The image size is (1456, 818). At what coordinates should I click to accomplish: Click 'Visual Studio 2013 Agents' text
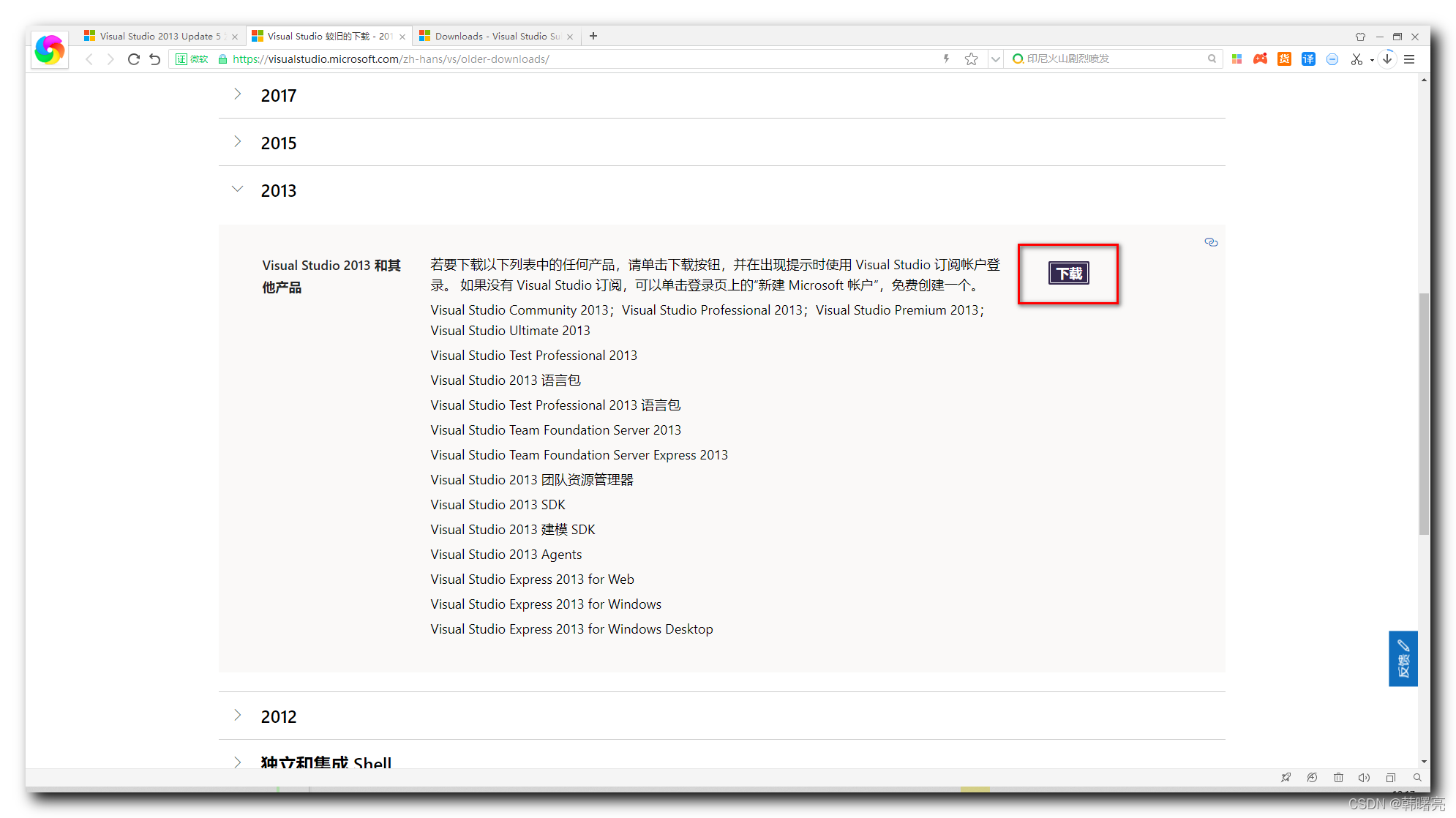pyautogui.click(x=506, y=555)
